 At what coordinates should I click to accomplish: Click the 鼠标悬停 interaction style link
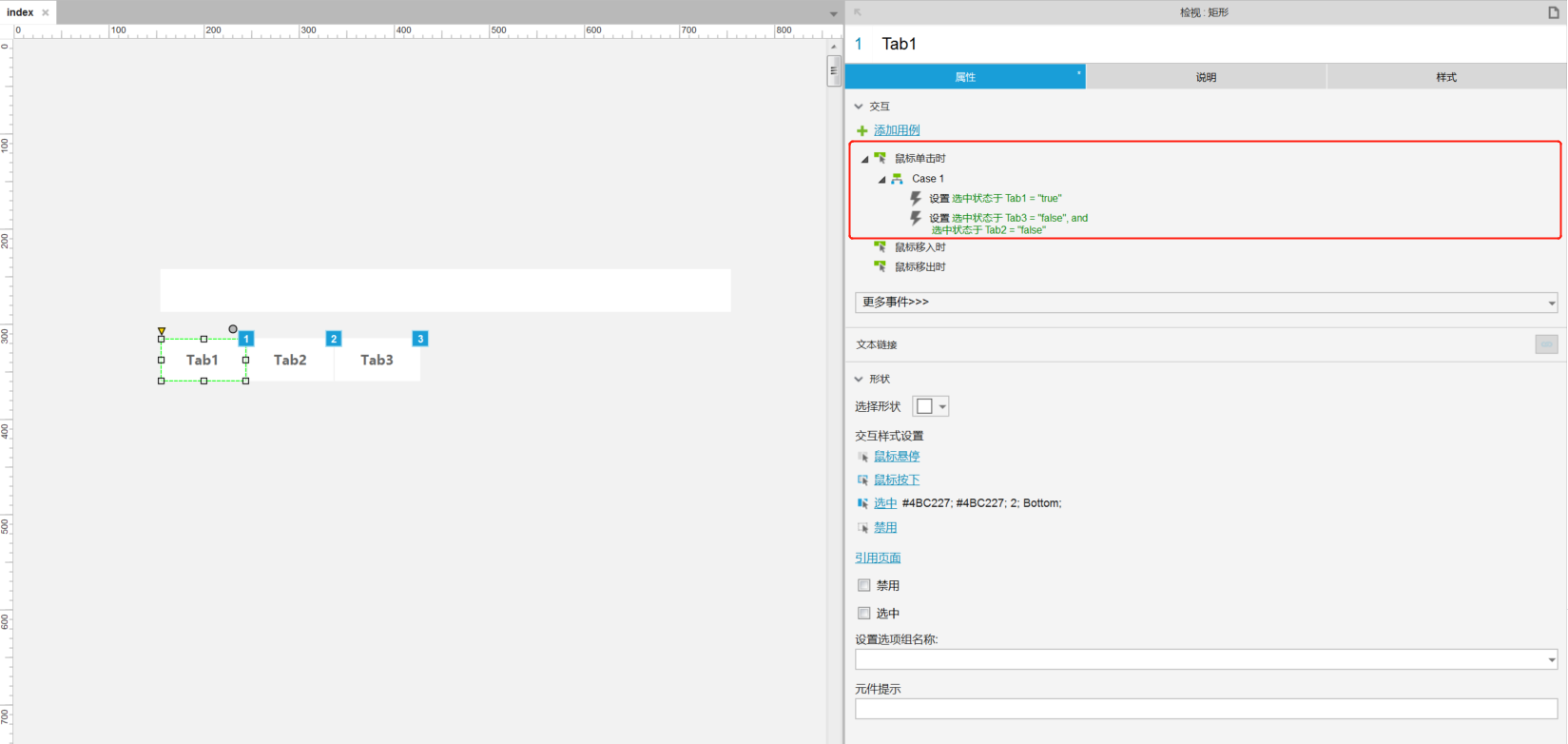(897, 457)
